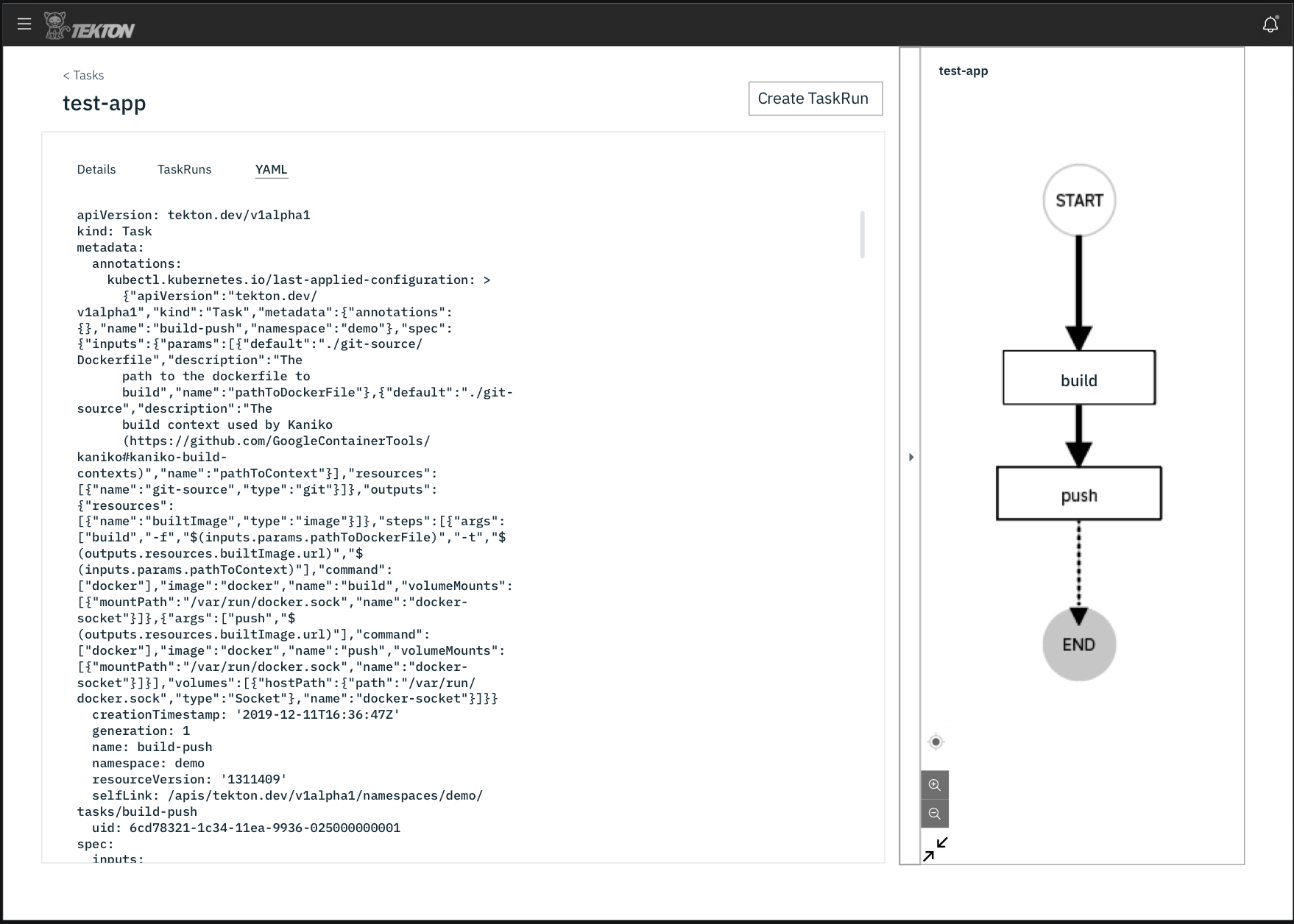Click the apiVersion line in the YAML
The width and height of the screenshot is (1294, 924).
click(193, 215)
